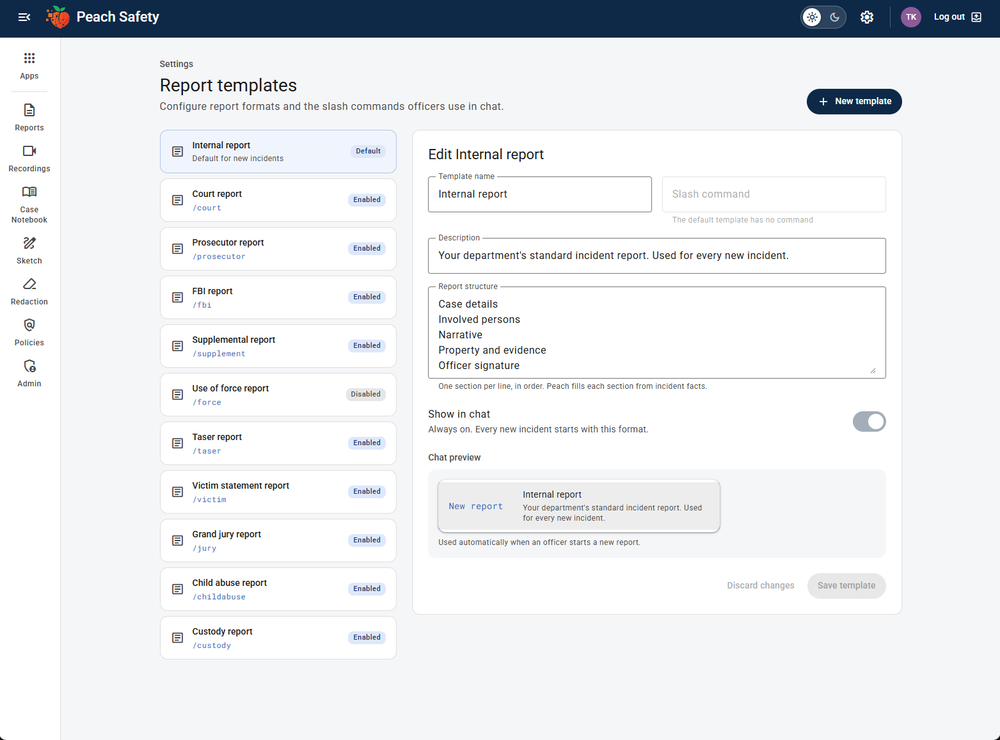Focus the Slash command input field
The height and width of the screenshot is (740, 1000).
[774, 195]
